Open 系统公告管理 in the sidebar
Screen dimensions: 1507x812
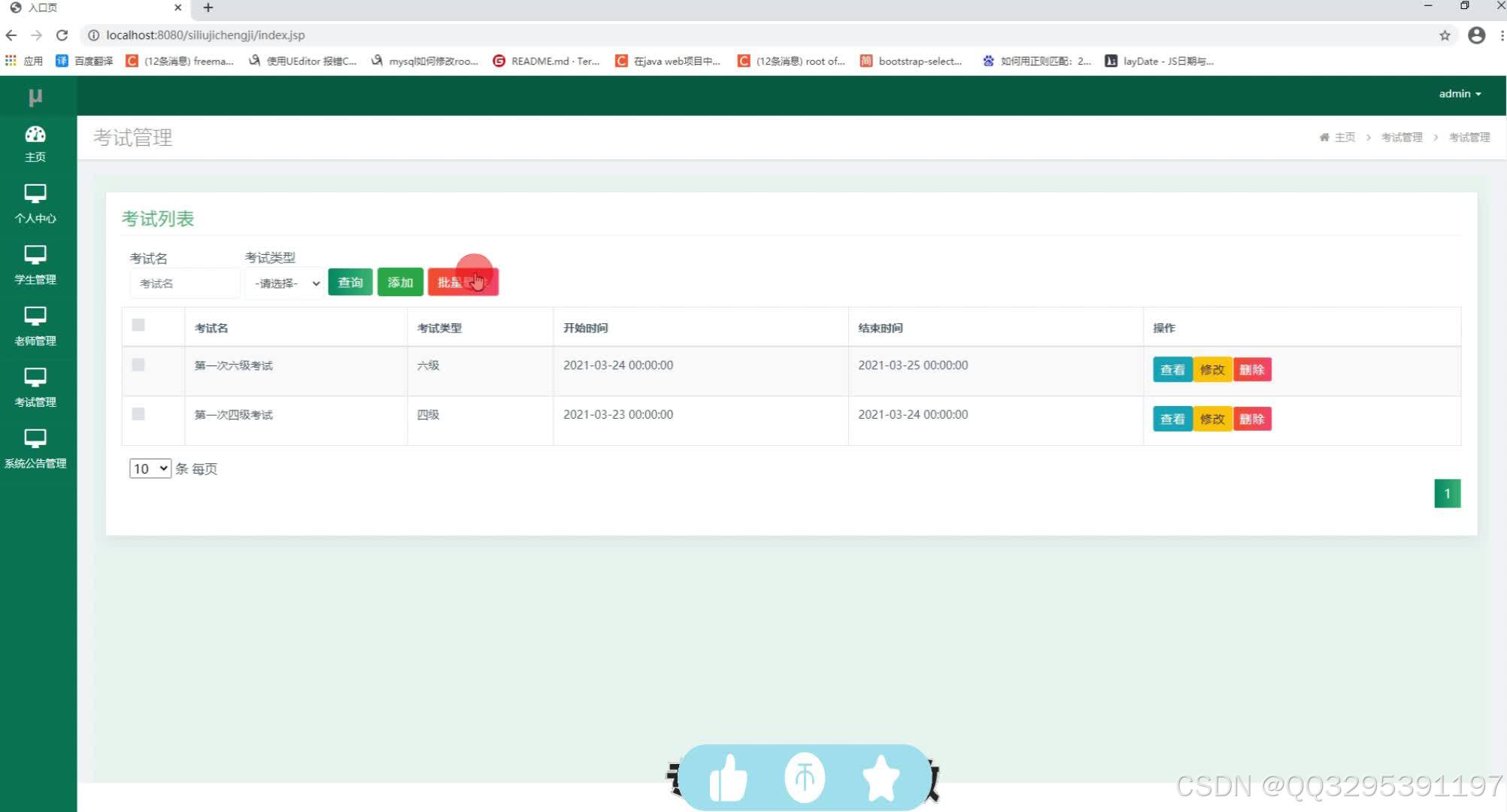[35, 449]
